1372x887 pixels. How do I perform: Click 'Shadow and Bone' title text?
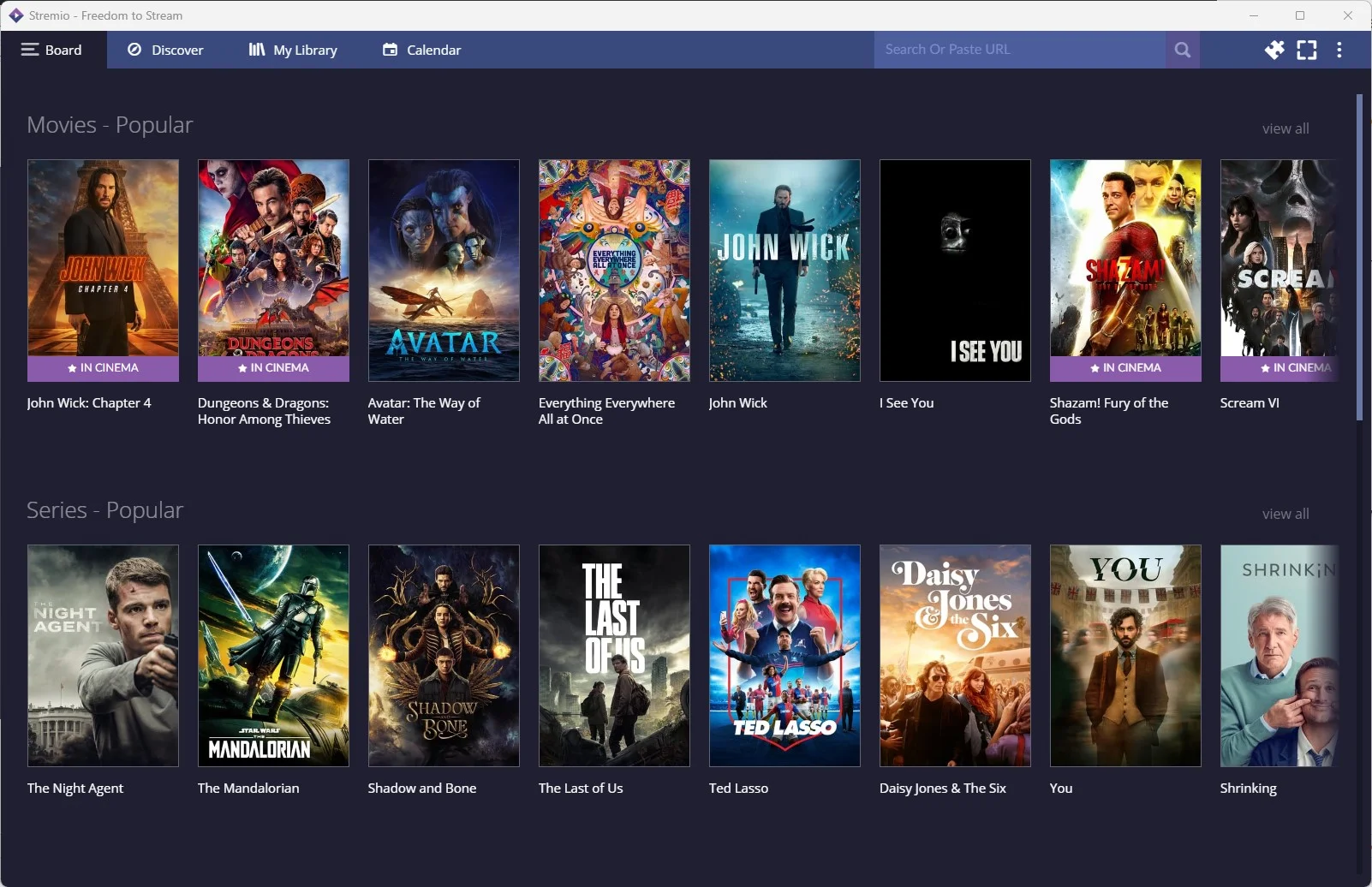(422, 789)
